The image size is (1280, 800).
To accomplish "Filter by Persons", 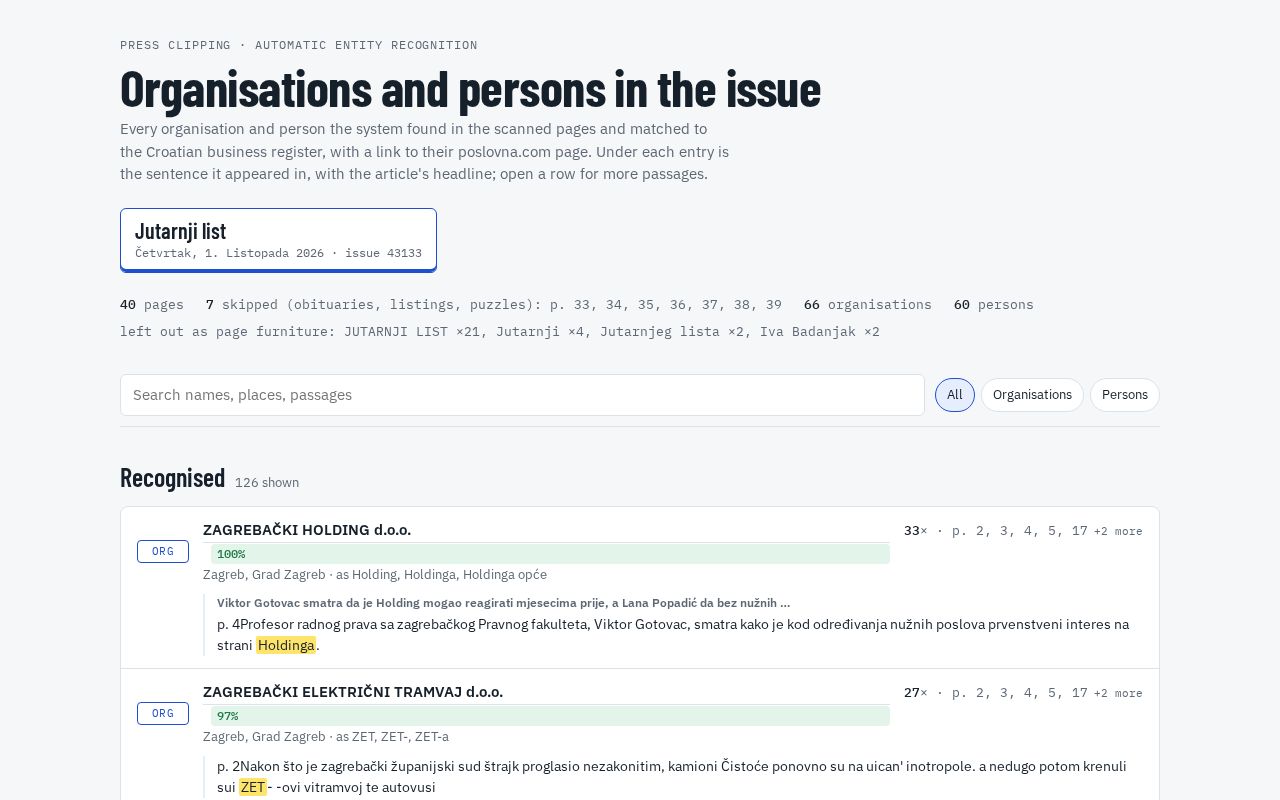I will tap(1125, 395).
